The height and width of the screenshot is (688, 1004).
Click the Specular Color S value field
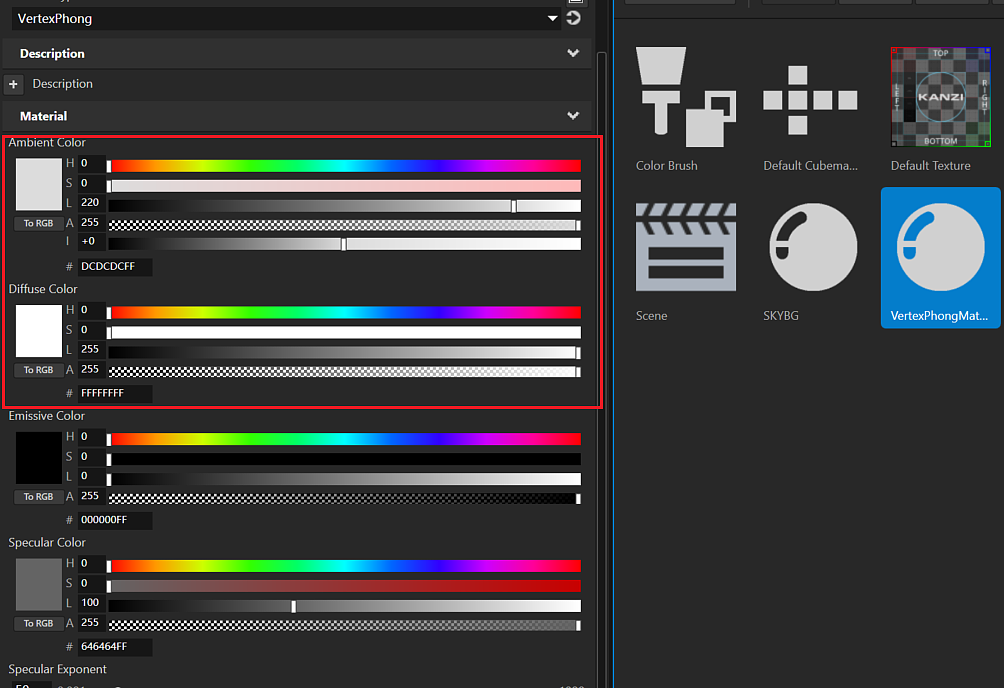[92, 584]
